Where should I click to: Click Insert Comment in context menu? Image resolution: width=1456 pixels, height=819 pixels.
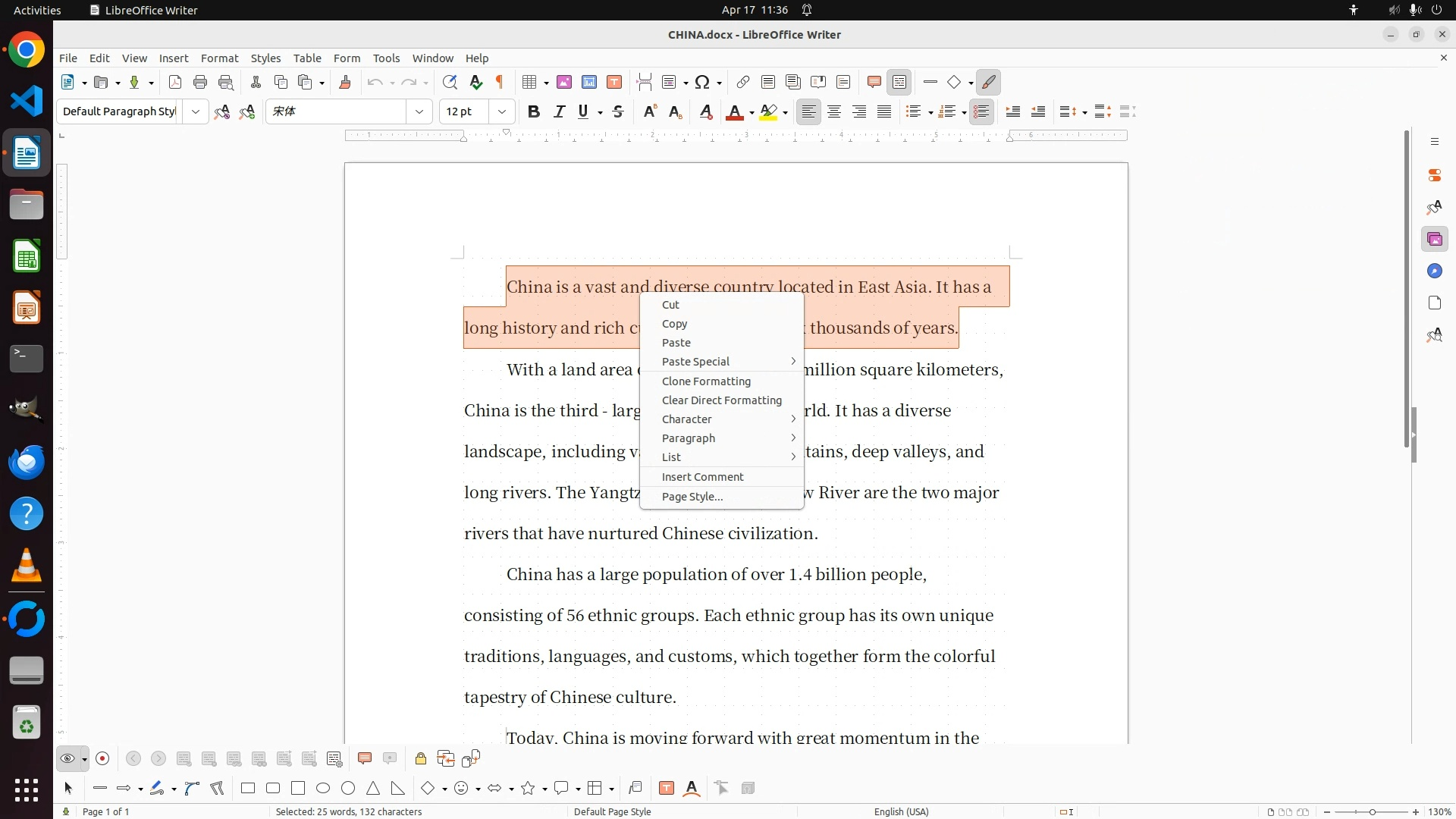tap(702, 477)
